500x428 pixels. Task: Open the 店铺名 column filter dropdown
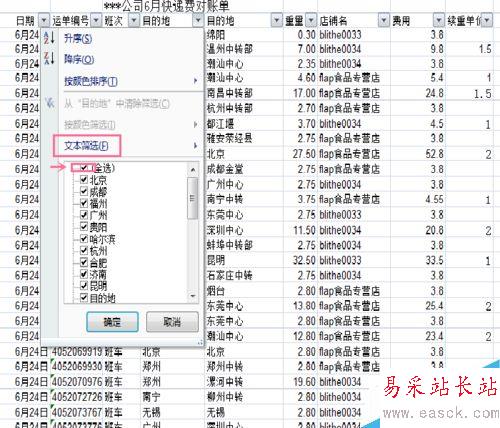click(384, 21)
